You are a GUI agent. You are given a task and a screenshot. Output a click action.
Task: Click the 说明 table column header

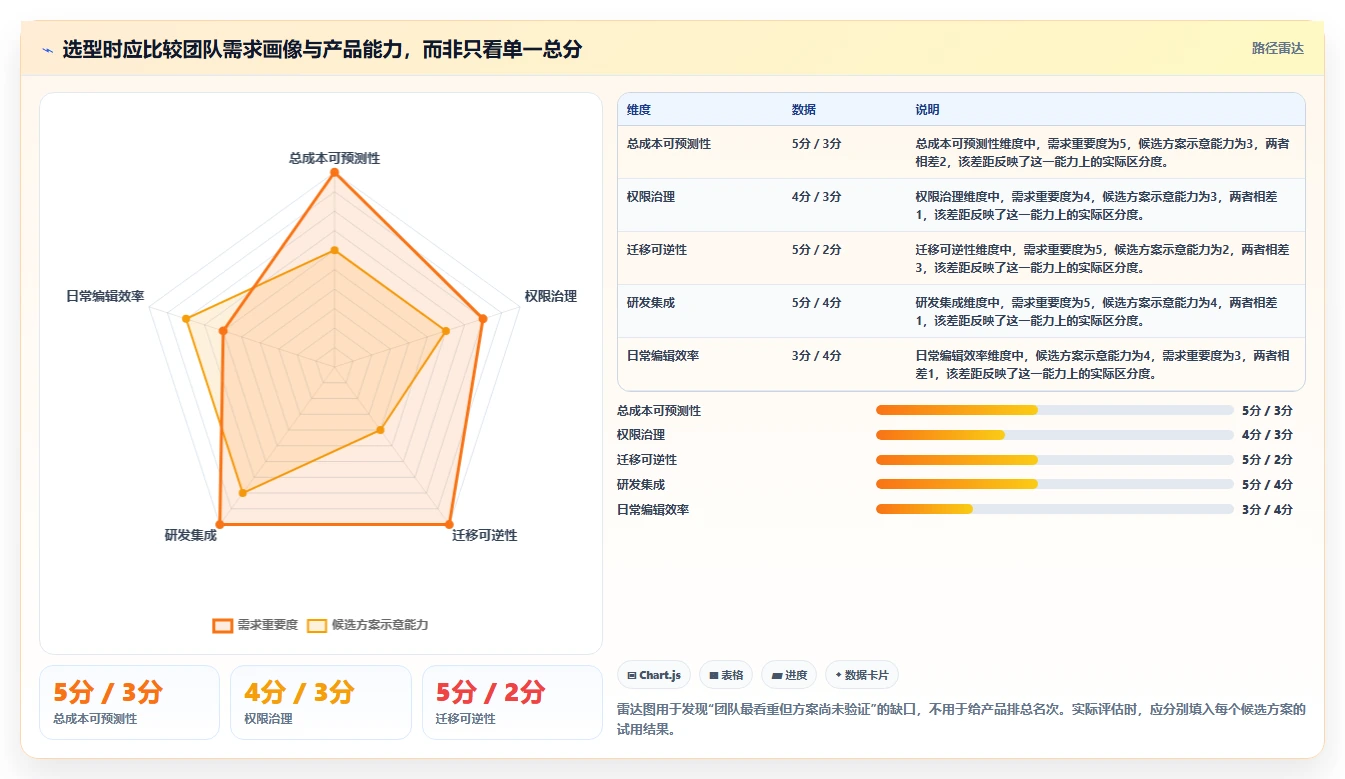tap(927, 110)
